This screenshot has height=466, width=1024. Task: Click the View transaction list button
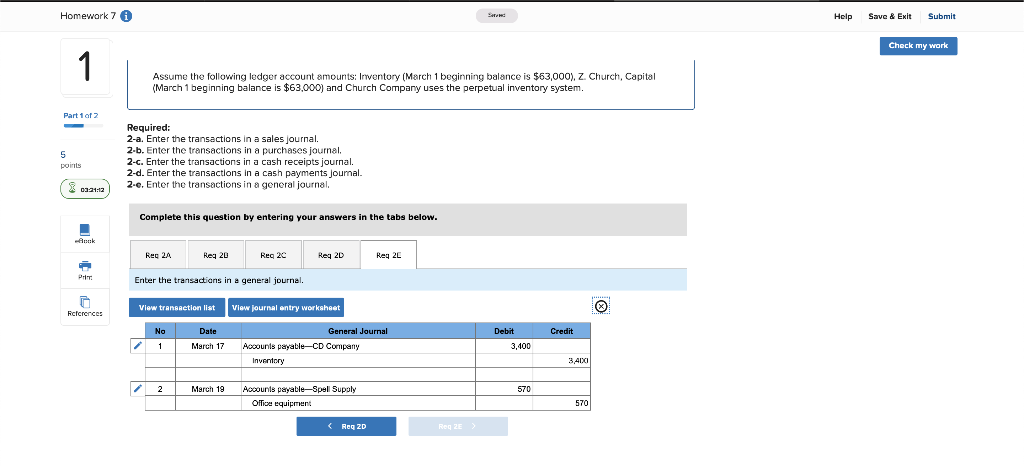click(x=177, y=307)
